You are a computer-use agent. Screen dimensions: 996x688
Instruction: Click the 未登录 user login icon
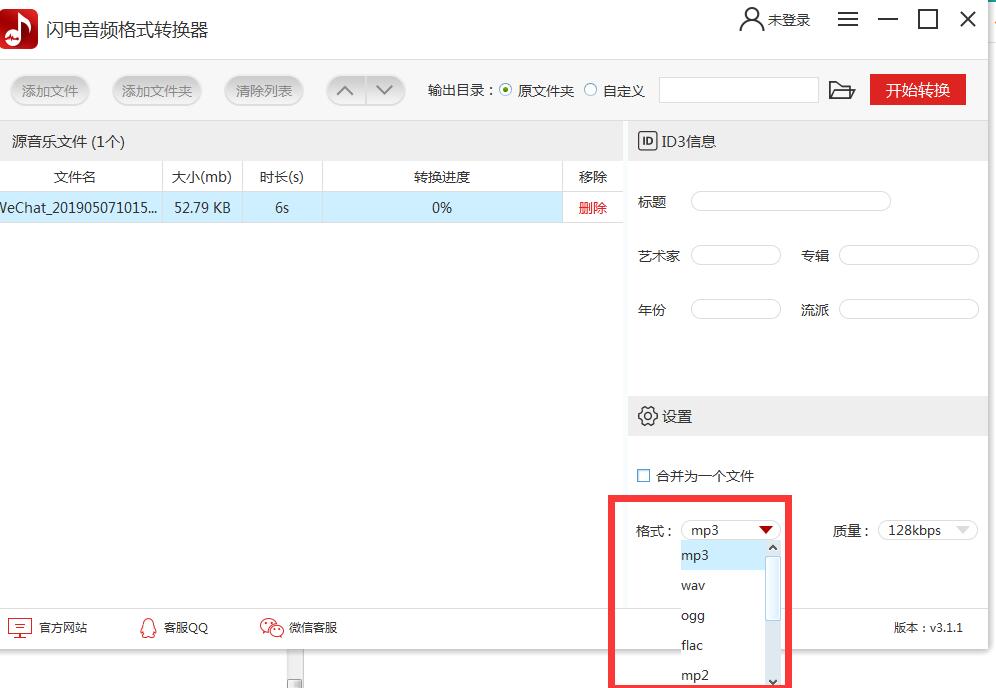(748, 18)
